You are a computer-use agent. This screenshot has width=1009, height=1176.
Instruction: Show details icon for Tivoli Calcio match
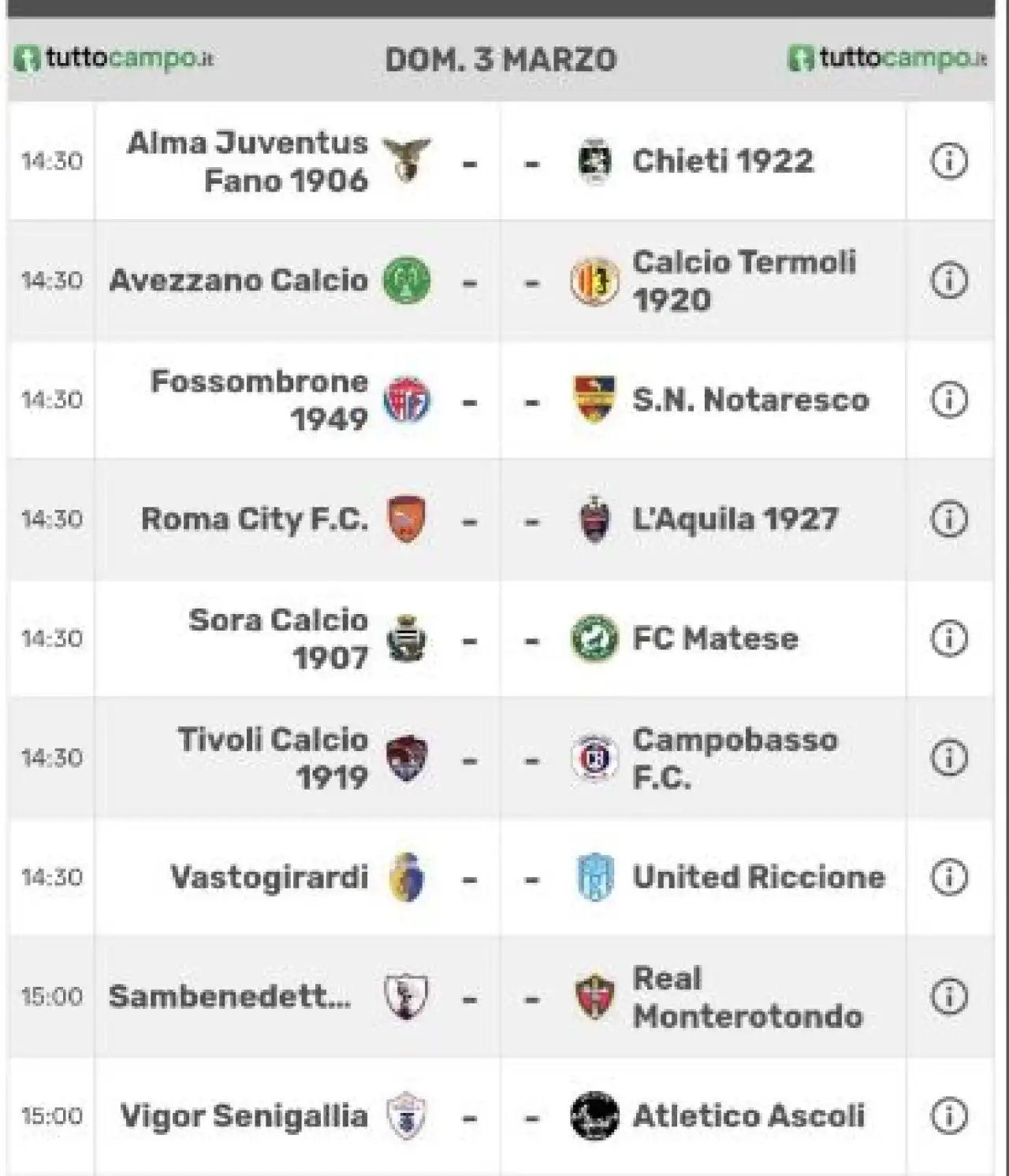click(x=949, y=758)
